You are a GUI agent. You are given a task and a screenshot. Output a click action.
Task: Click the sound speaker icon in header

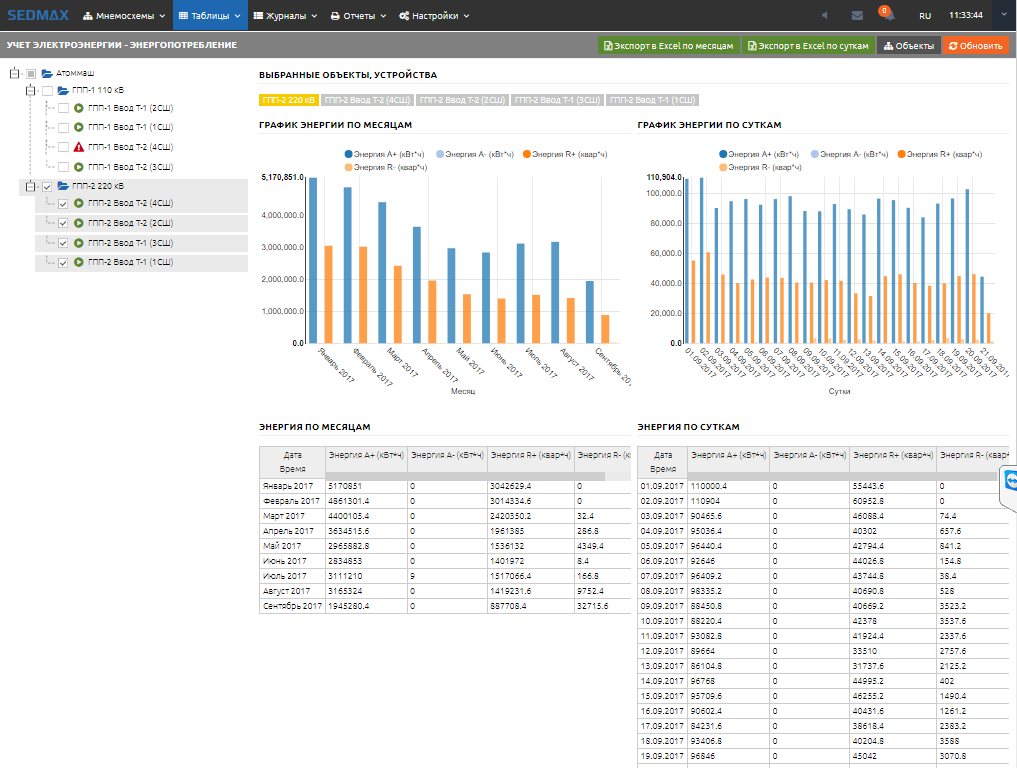[825, 16]
